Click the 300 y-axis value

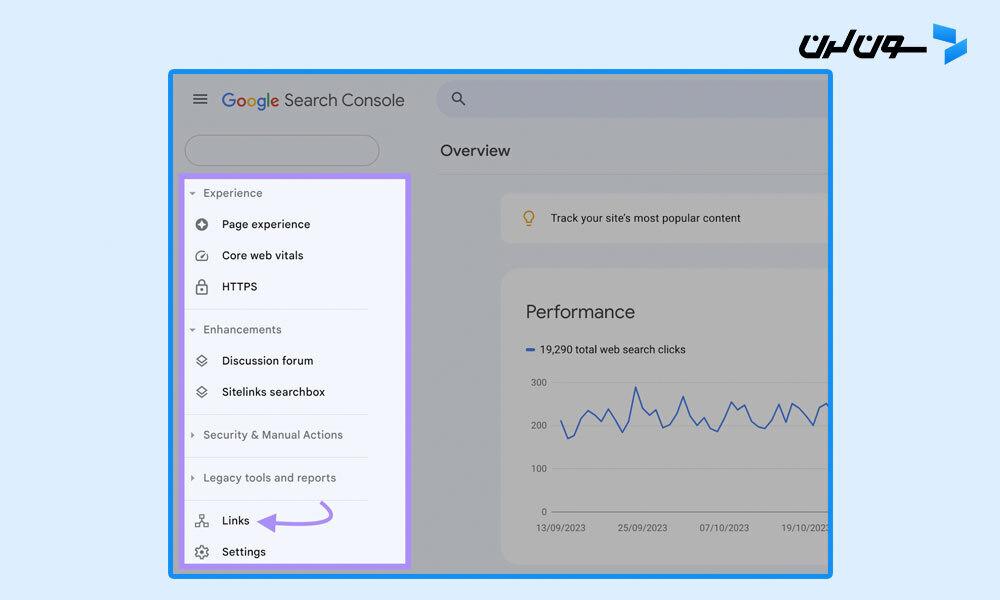[539, 383]
